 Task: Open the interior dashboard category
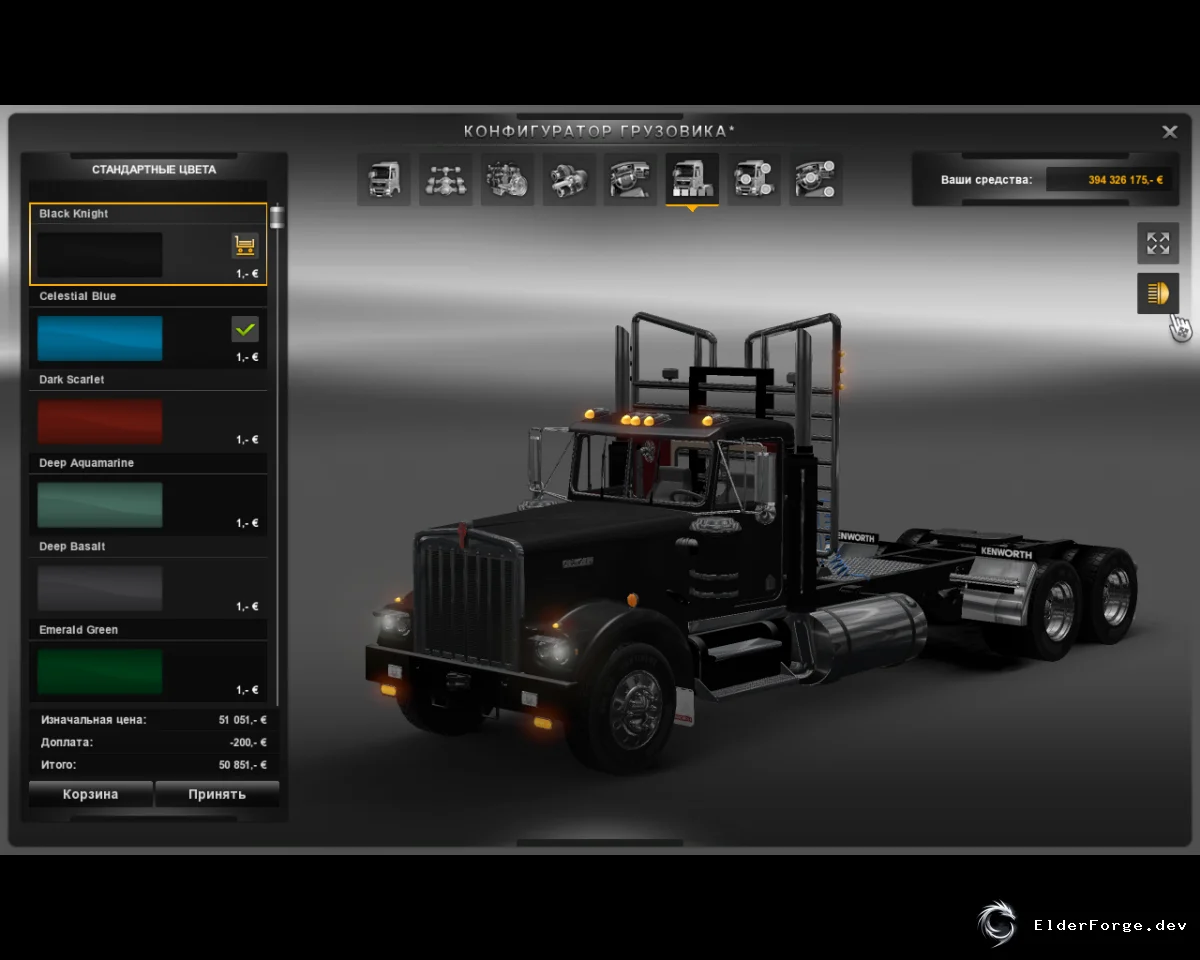point(631,180)
